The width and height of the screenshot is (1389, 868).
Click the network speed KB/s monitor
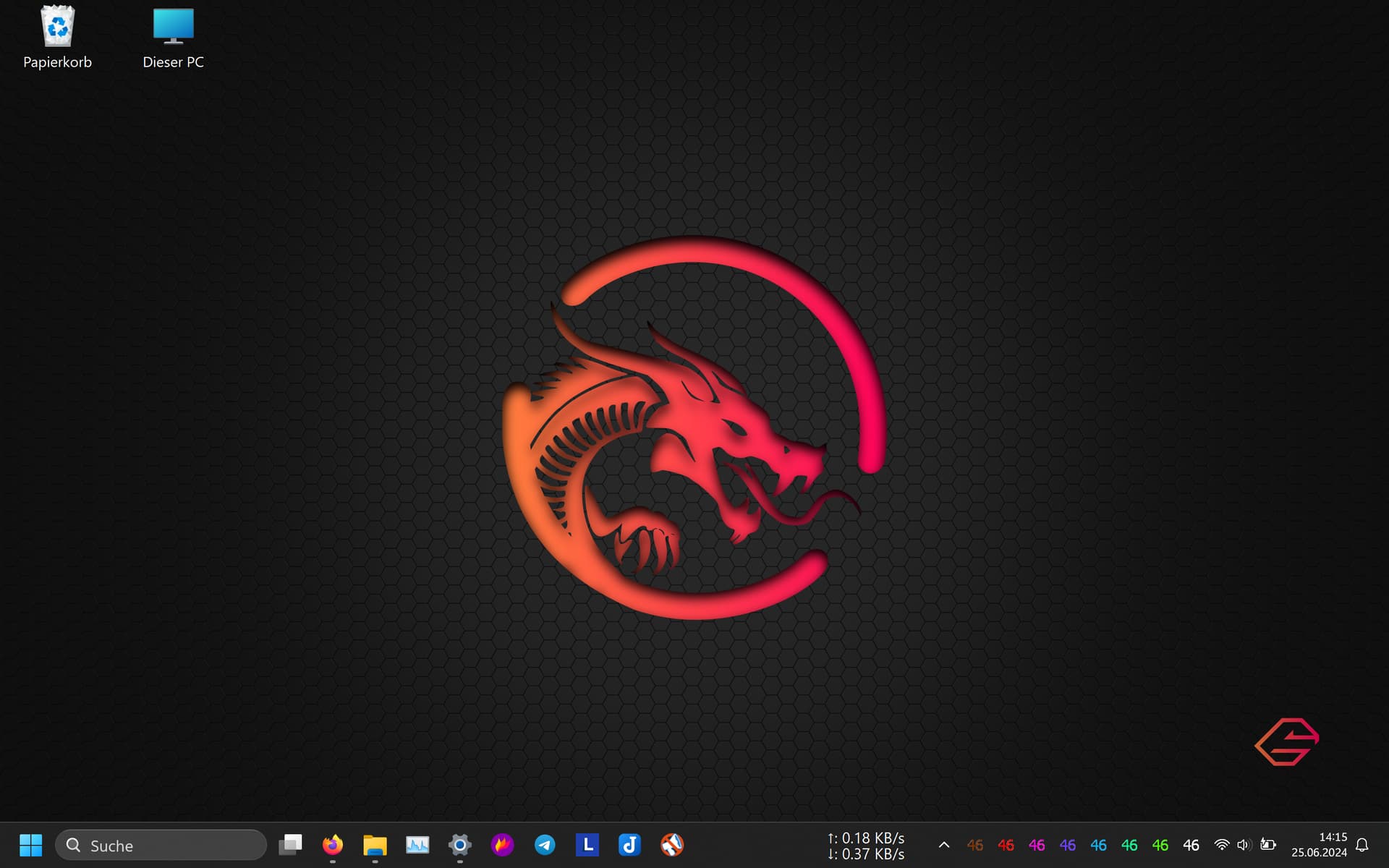[866, 846]
